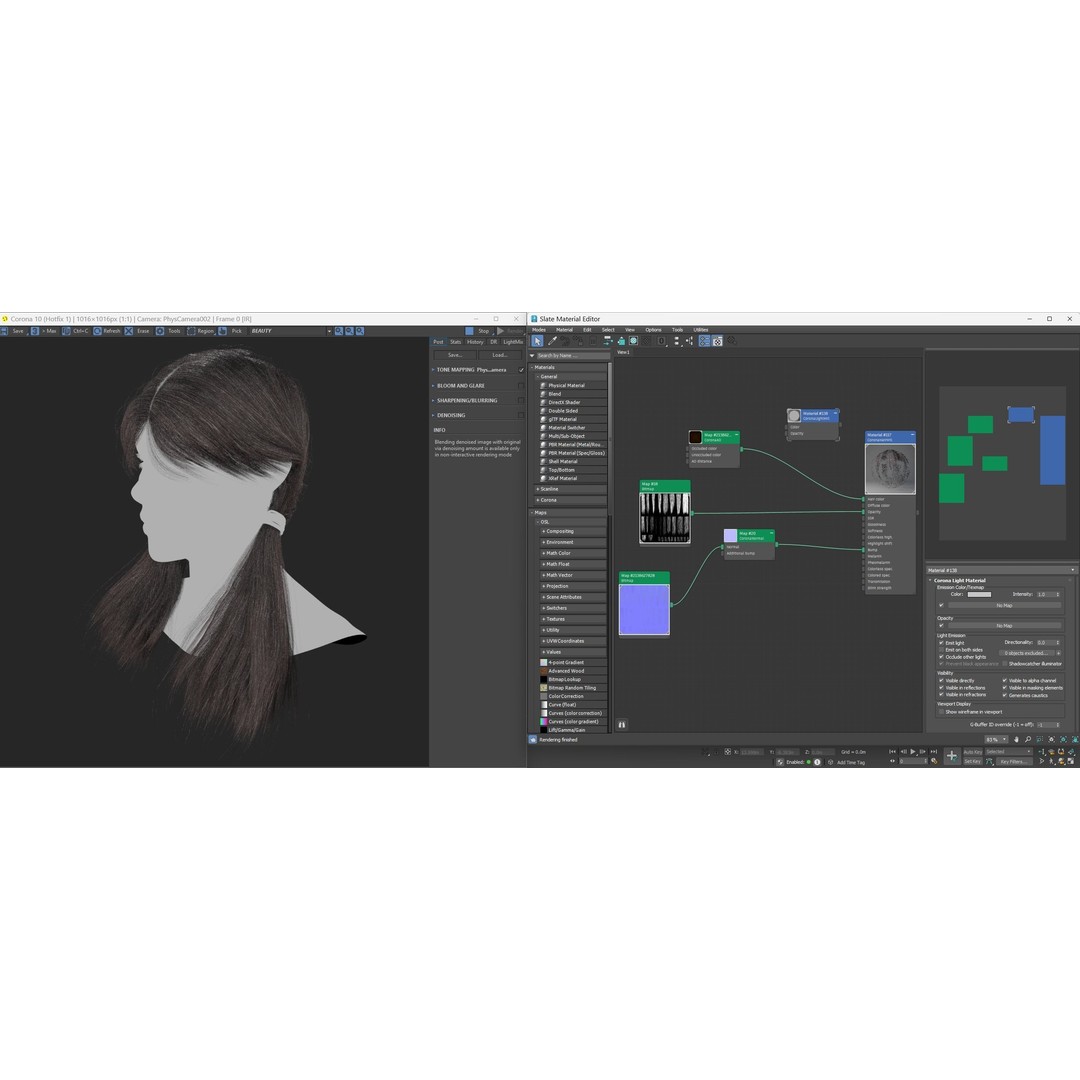Click the emission Color swatch

pyautogui.click(x=979, y=594)
